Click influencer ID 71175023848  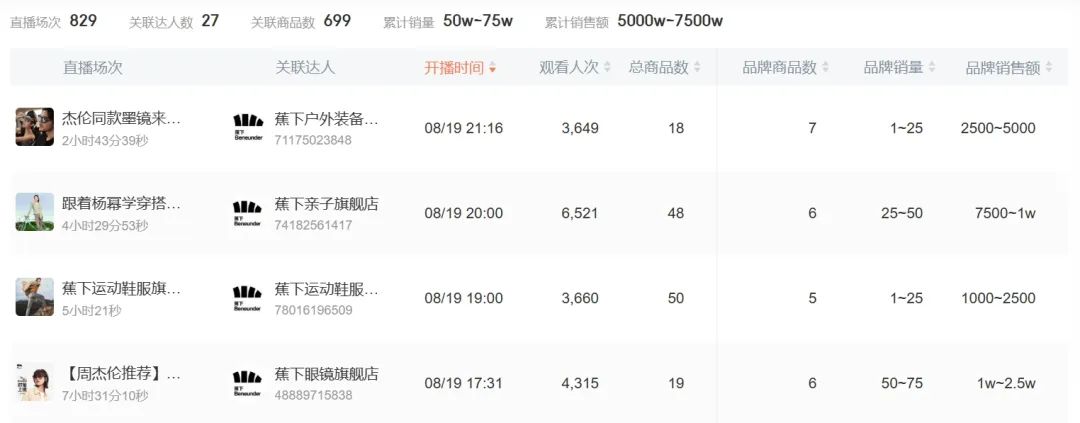tap(313, 141)
